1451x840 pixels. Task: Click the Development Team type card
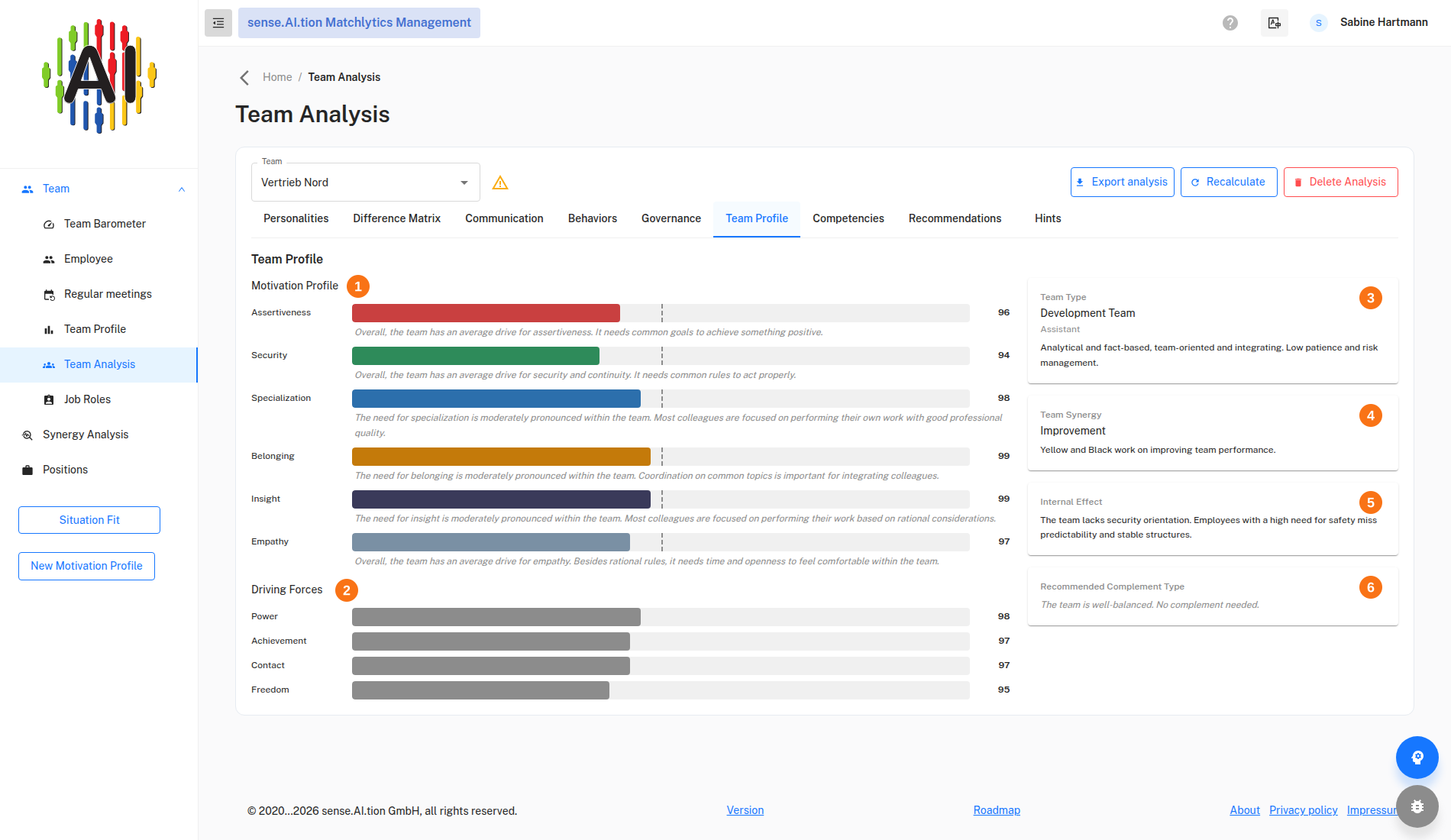click(1213, 330)
